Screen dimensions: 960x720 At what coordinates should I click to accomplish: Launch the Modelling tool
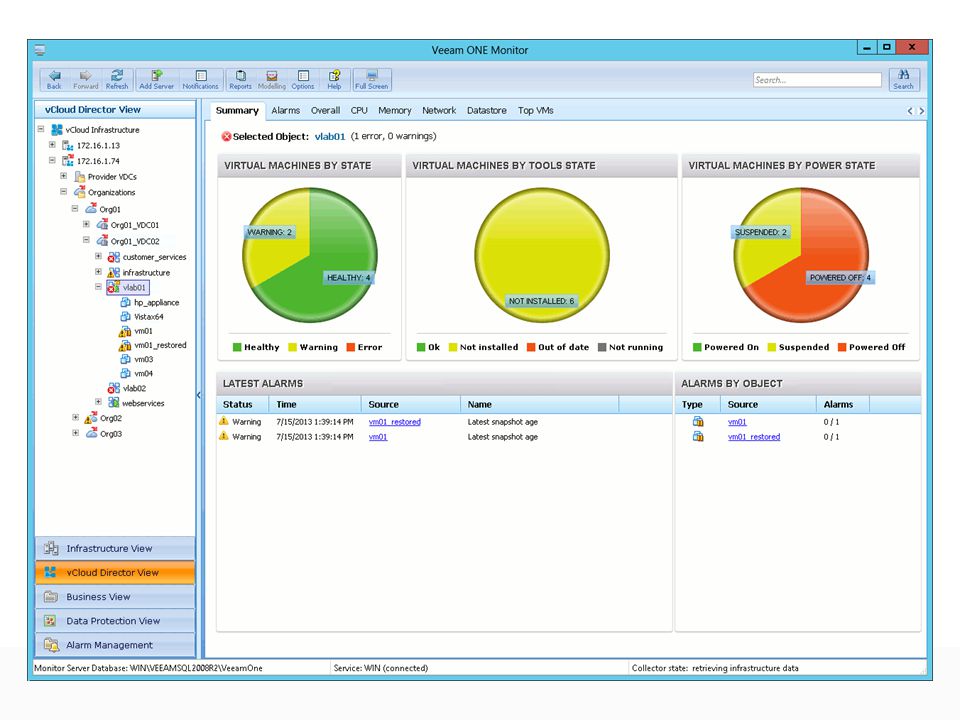tap(272, 79)
